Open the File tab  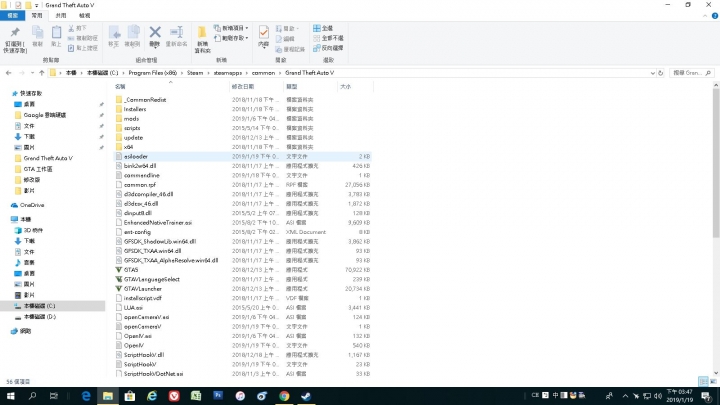point(12,16)
